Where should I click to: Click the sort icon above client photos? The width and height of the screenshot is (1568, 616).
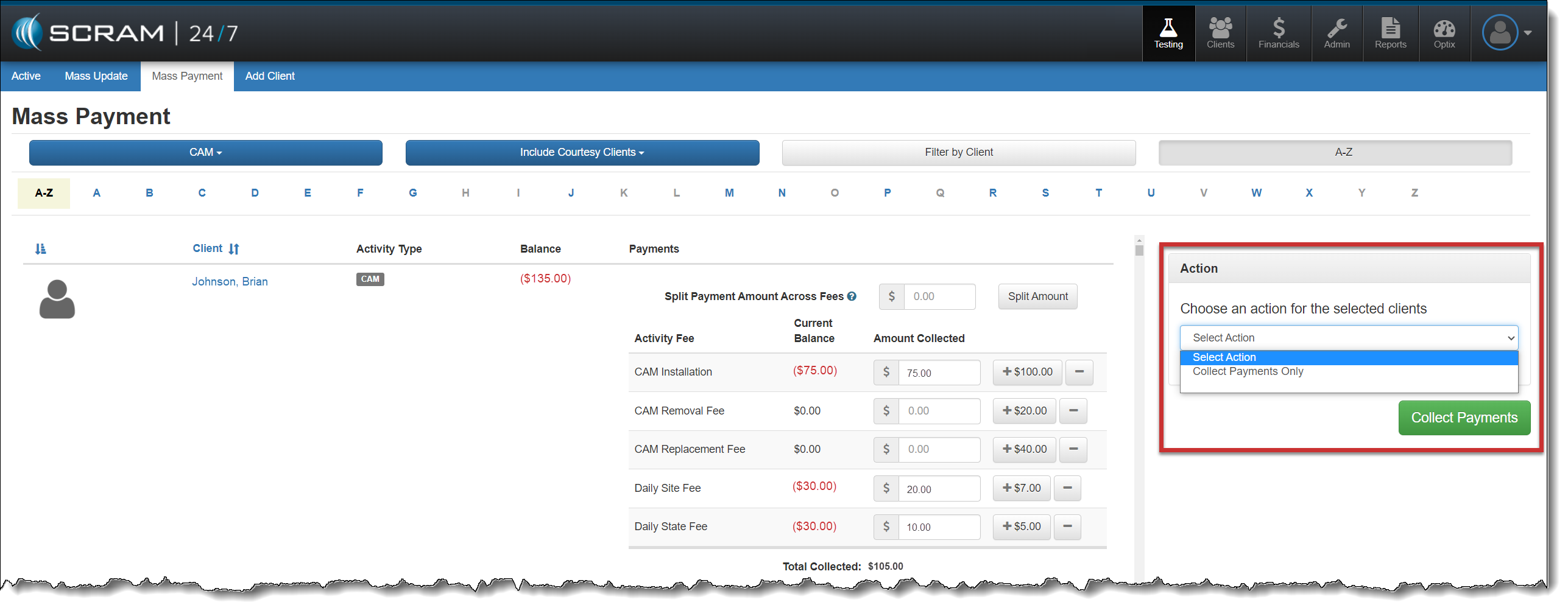pos(40,249)
